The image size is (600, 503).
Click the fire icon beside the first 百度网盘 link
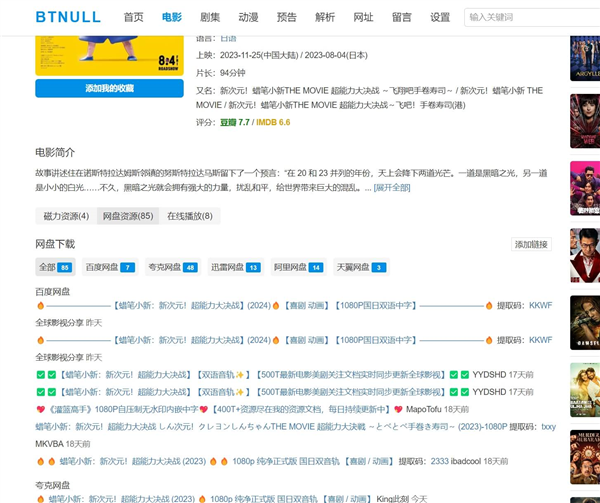pos(41,306)
